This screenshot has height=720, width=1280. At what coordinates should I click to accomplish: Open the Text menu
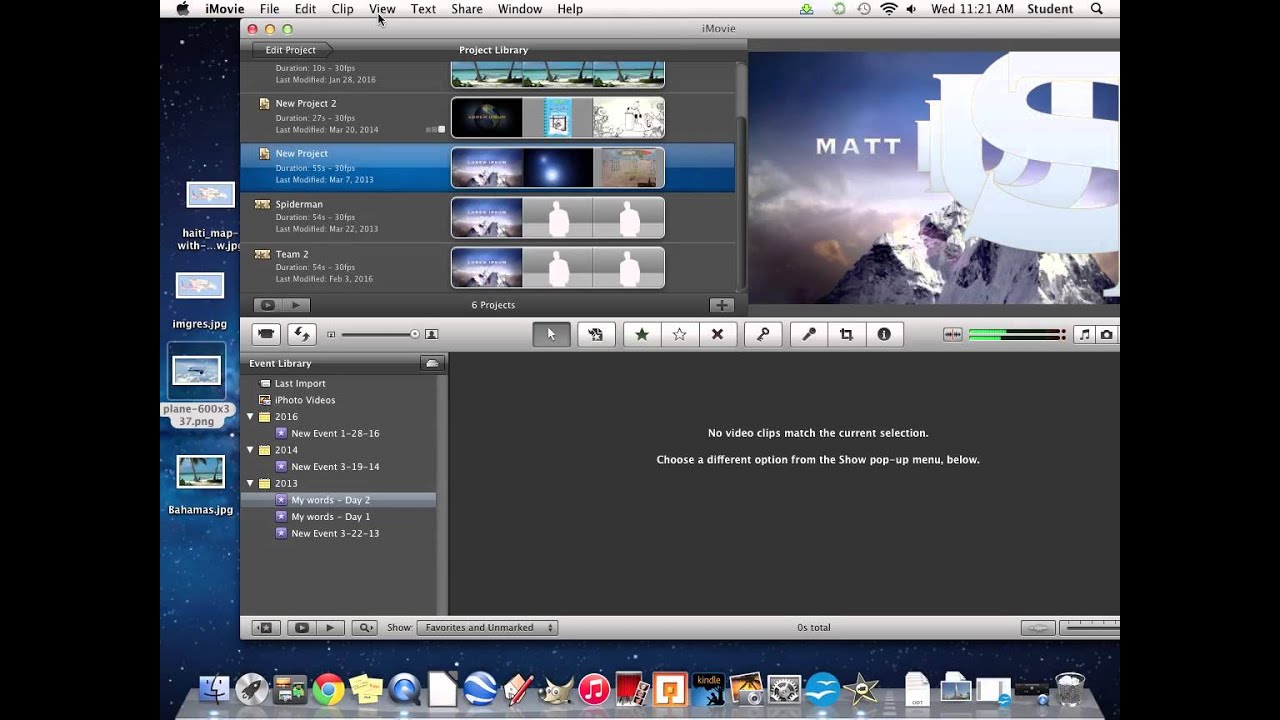[x=423, y=9]
